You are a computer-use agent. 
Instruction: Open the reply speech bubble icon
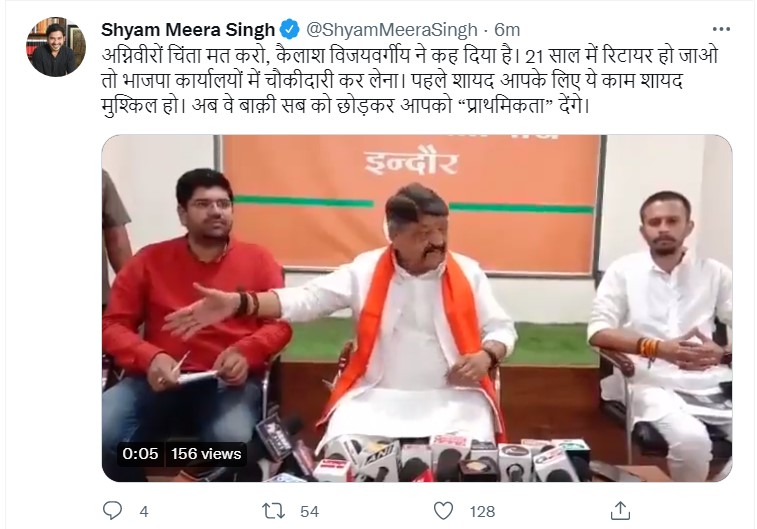pos(112,511)
